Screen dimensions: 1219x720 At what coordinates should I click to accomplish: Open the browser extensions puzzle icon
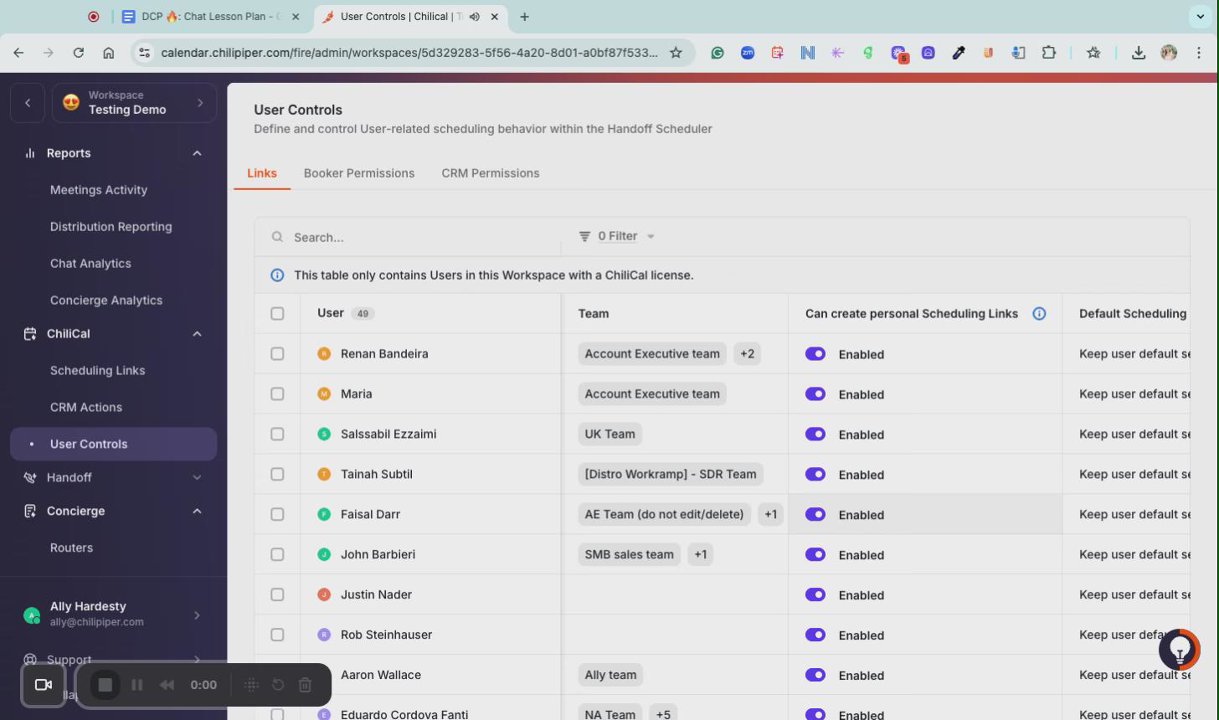pyautogui.click(x=1049, y=53)
